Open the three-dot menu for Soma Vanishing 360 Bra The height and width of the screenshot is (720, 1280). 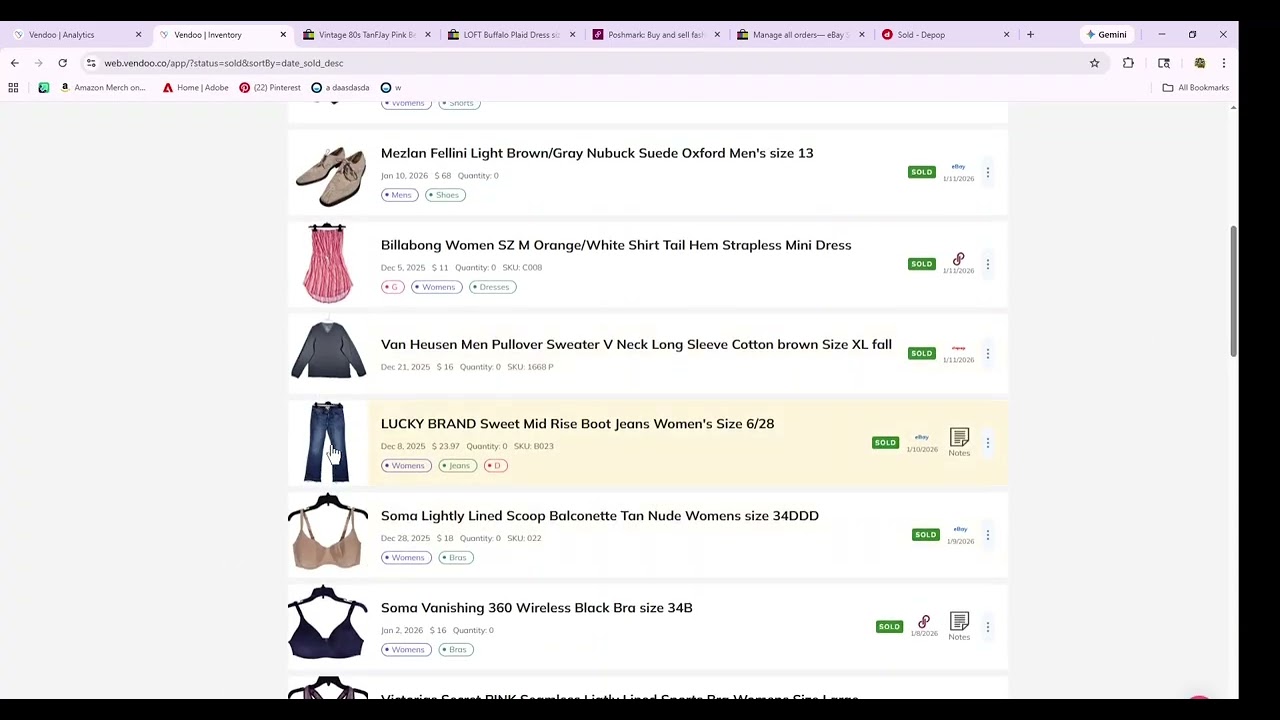(987, 627)
